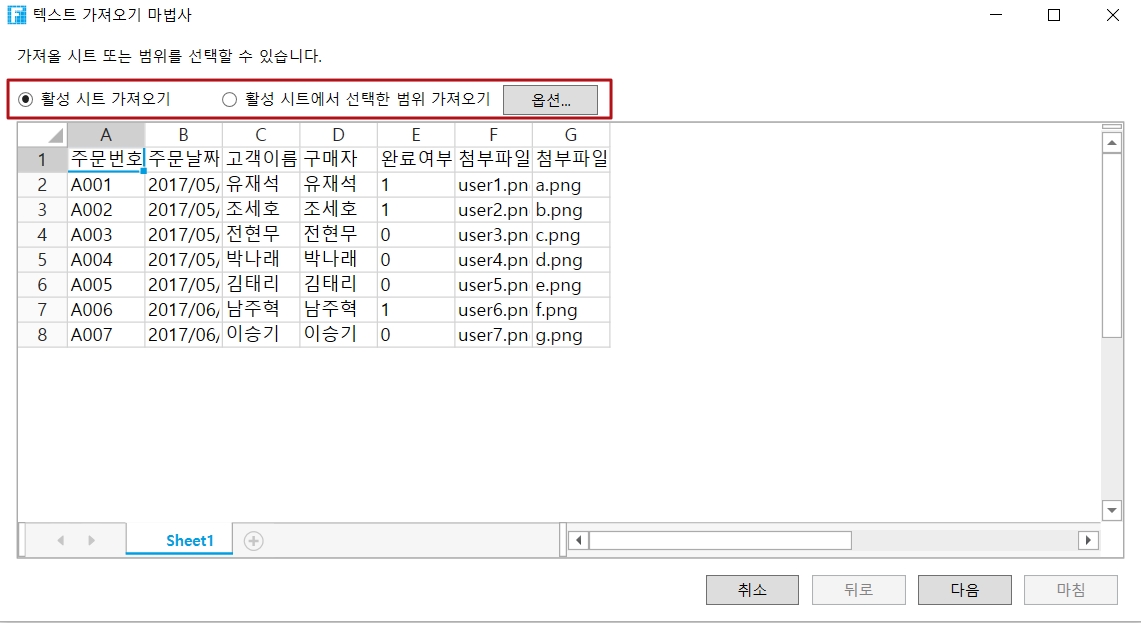Select the 활성 시트 가져오기 radio button

(x=26, y=99)
